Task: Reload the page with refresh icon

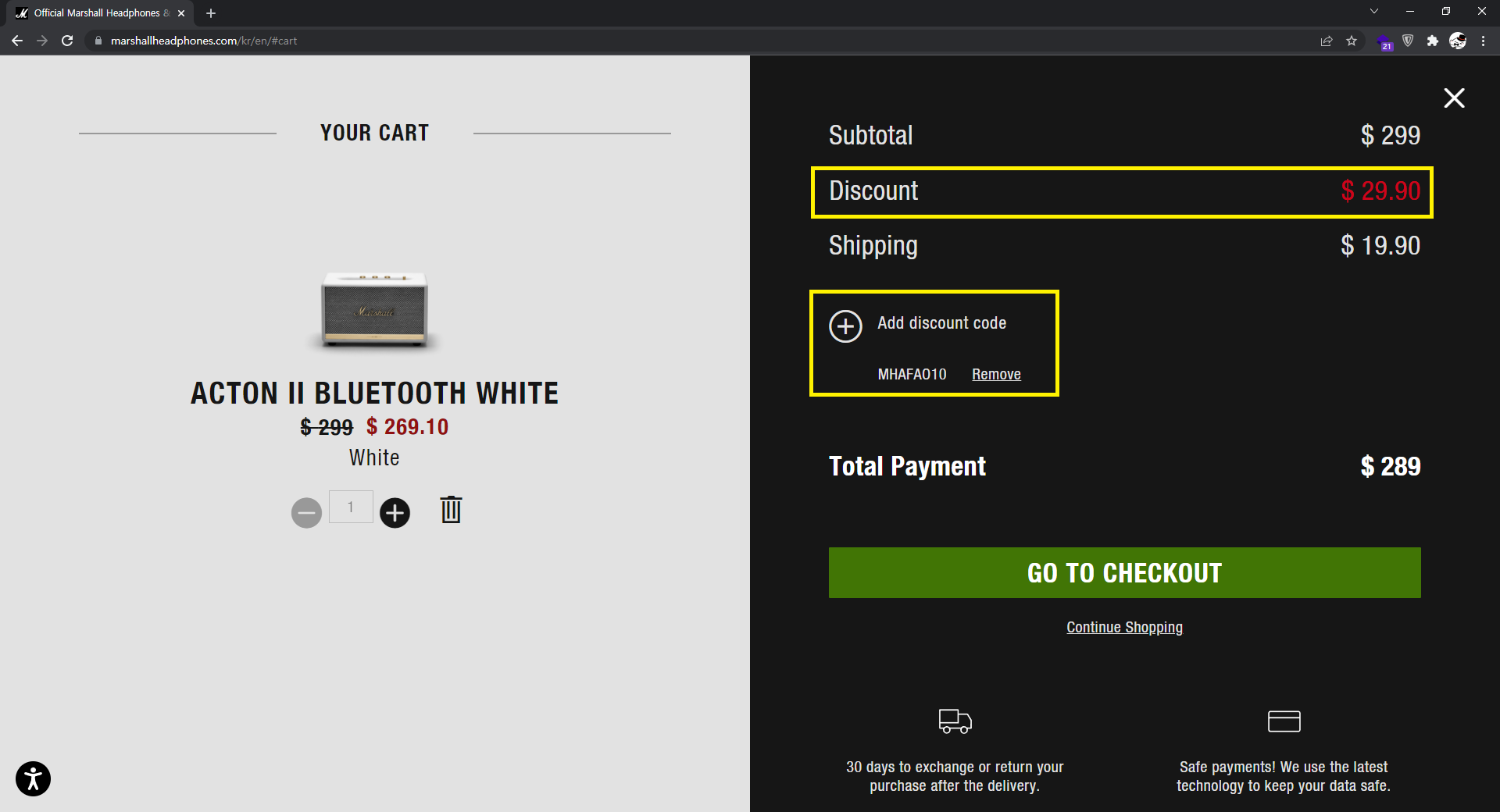Action: (67, 41)
